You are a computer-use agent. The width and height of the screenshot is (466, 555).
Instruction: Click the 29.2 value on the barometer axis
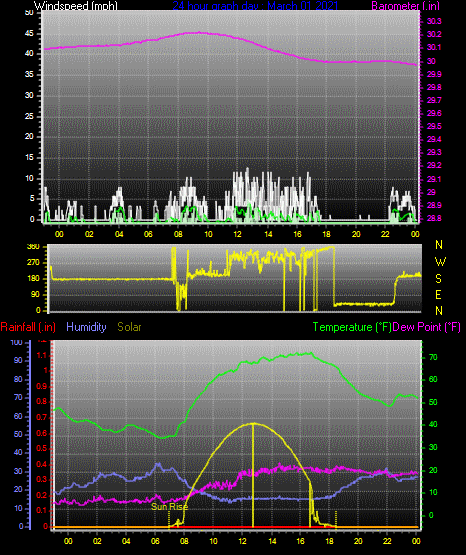[x=434, y=165]
